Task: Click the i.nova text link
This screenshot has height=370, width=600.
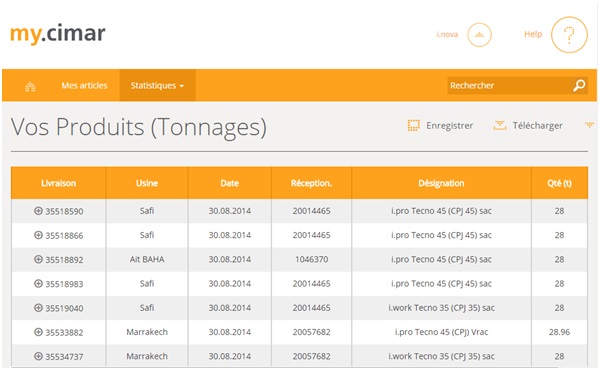Action: pyautogui.click(x=447, y=34)
